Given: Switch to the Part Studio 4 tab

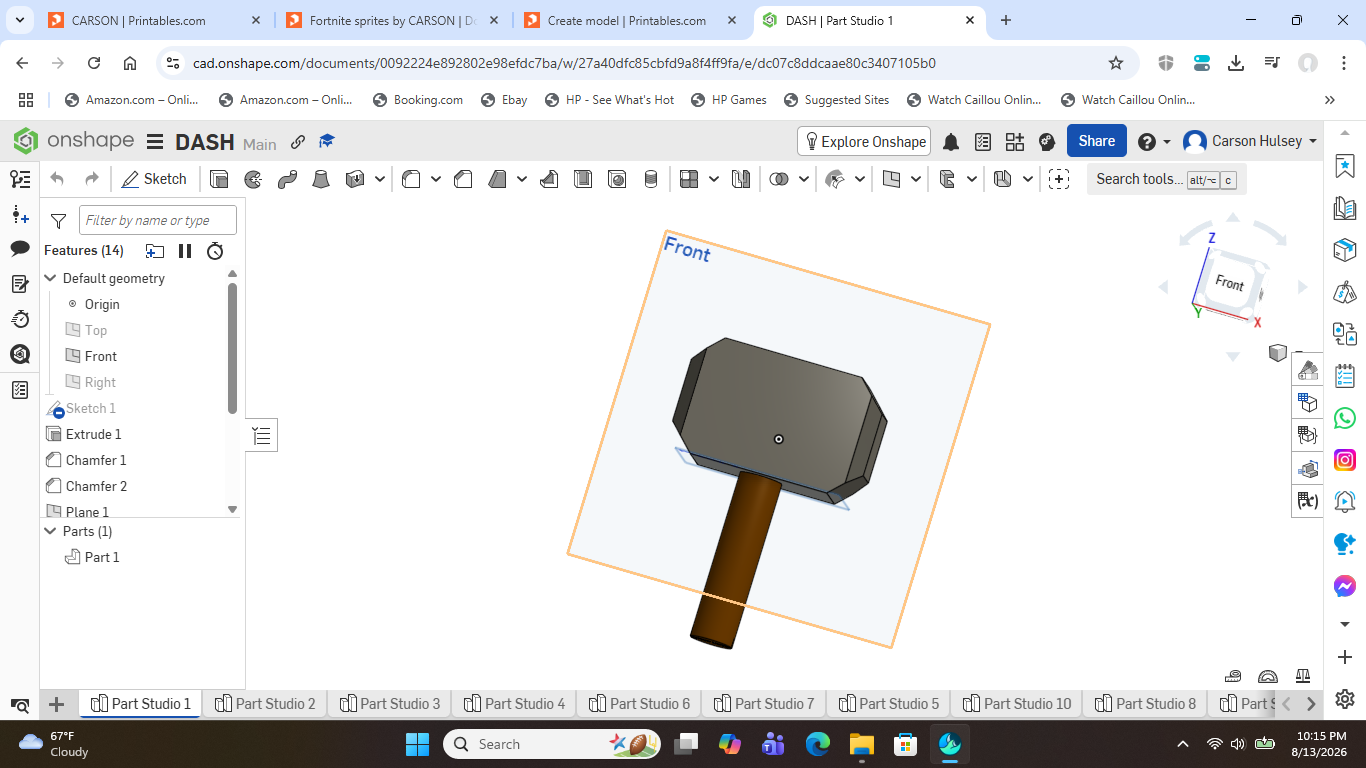Looking at the screenshot, I should [x=514, y=704].
